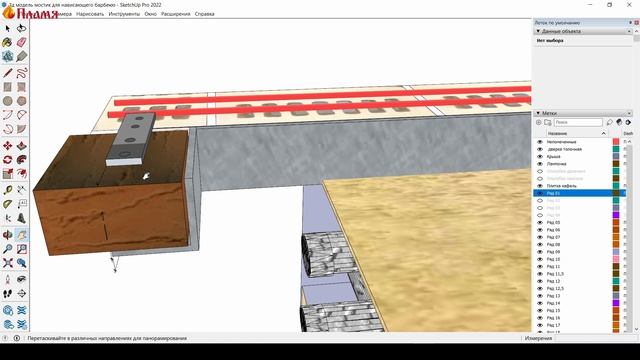Activate the Scale tool
This screenshot has width=640, height=360.
tap(7, 174)
